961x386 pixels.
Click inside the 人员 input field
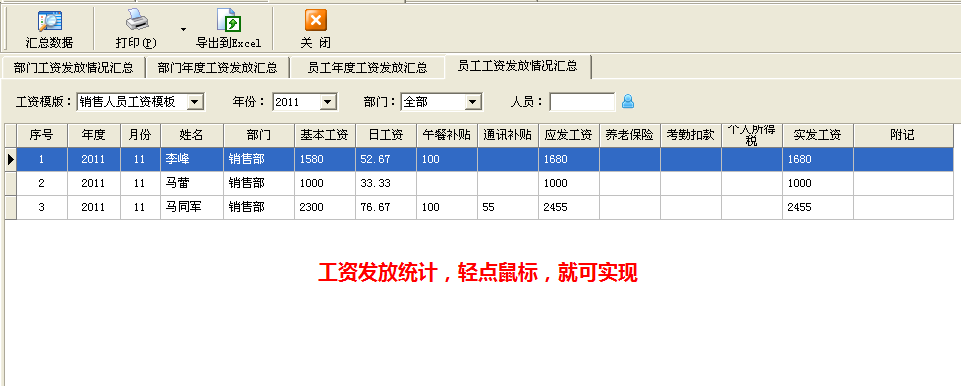[x=582, y=102]
